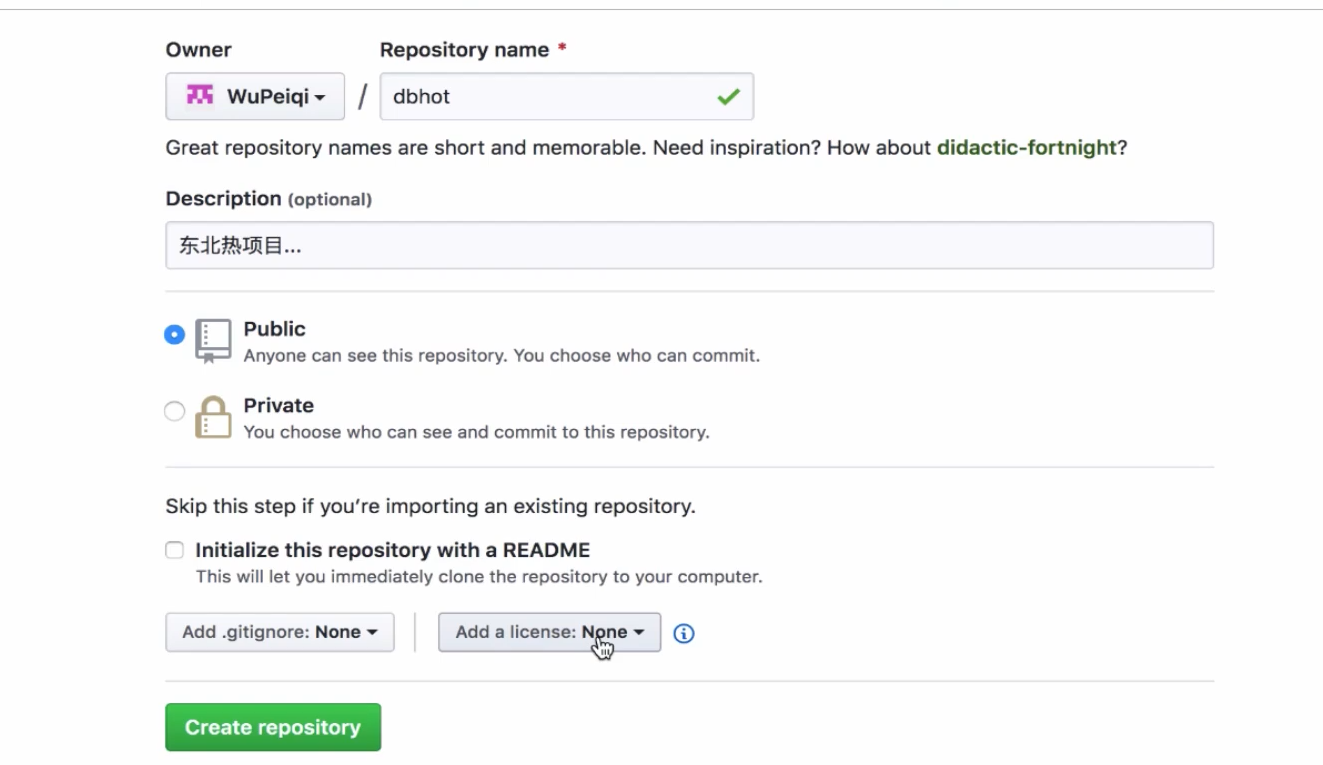Image resolution: width=1323 pixels, height=765 pixels.
Task: Click the bold "Private" option label
Action: click(279, 405)
